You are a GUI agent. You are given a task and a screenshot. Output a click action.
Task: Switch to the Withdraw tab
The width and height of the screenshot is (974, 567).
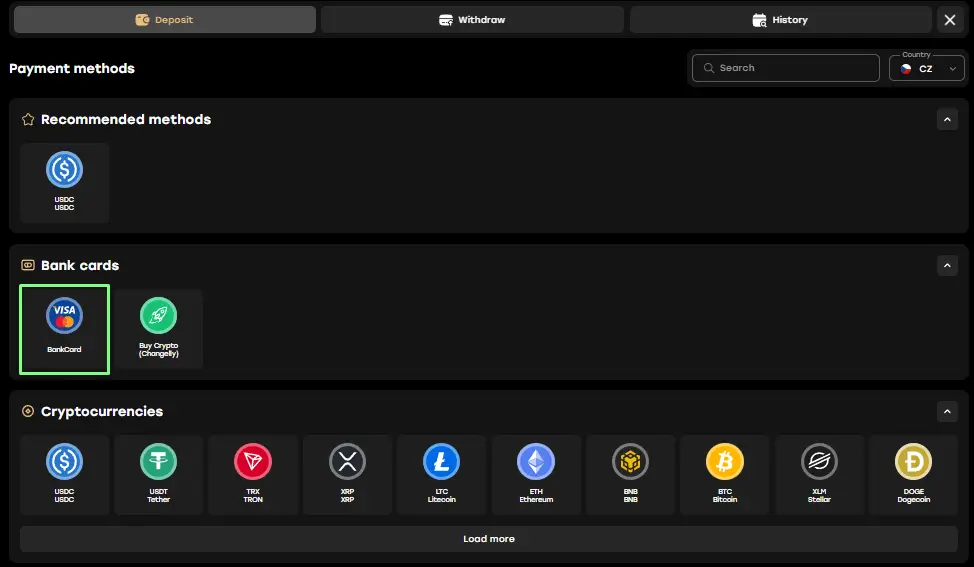472,20
